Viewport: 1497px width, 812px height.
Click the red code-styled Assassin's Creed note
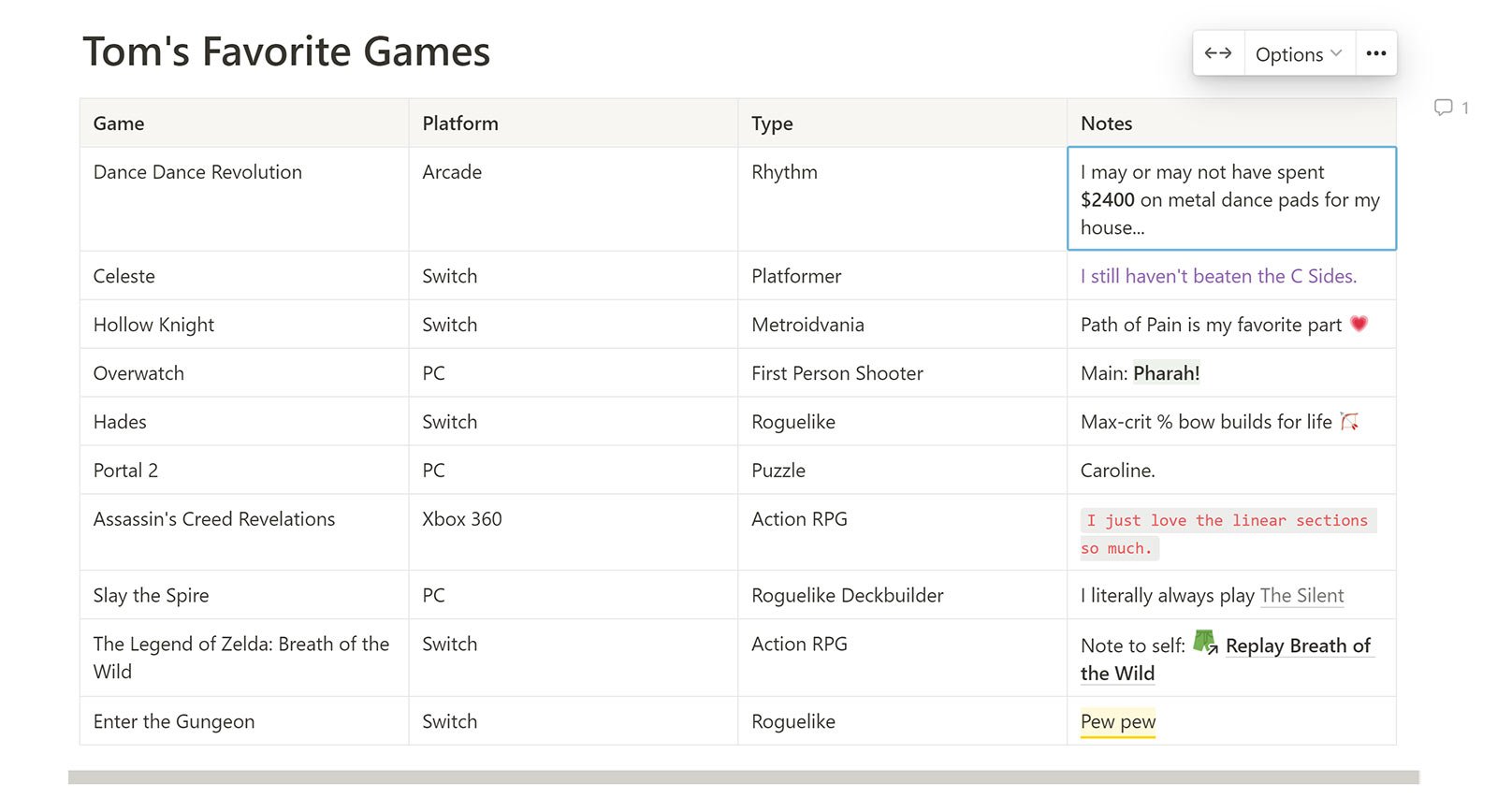(1227, 521)
